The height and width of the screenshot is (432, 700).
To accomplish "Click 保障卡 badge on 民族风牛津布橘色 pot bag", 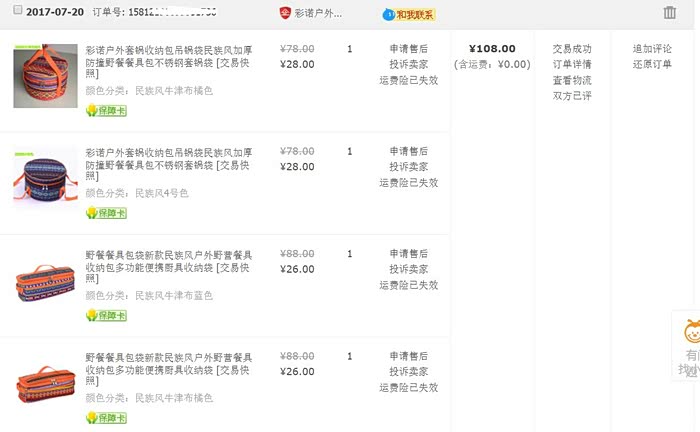I will [106, 110].
